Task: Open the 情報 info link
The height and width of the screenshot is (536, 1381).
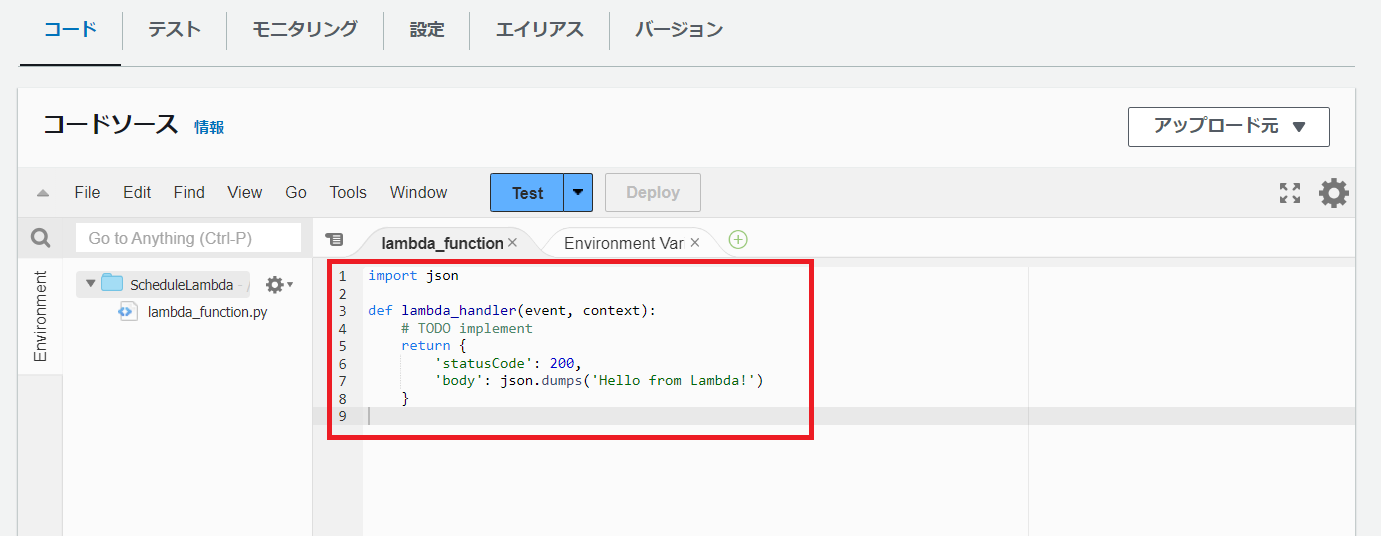Action: pos(209,127)
